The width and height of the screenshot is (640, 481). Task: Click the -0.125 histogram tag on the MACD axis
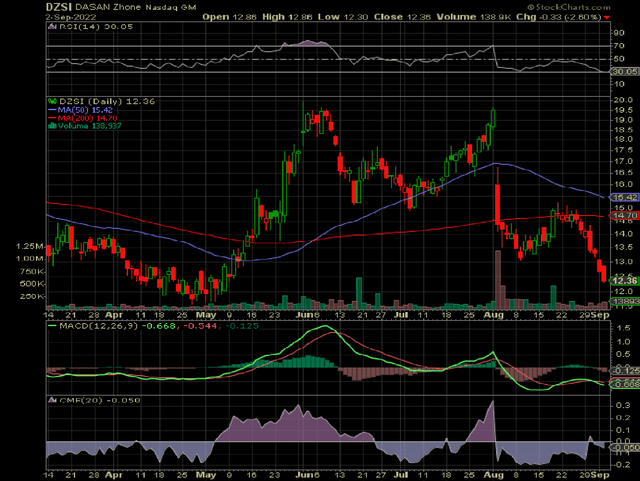click(626, 371)
